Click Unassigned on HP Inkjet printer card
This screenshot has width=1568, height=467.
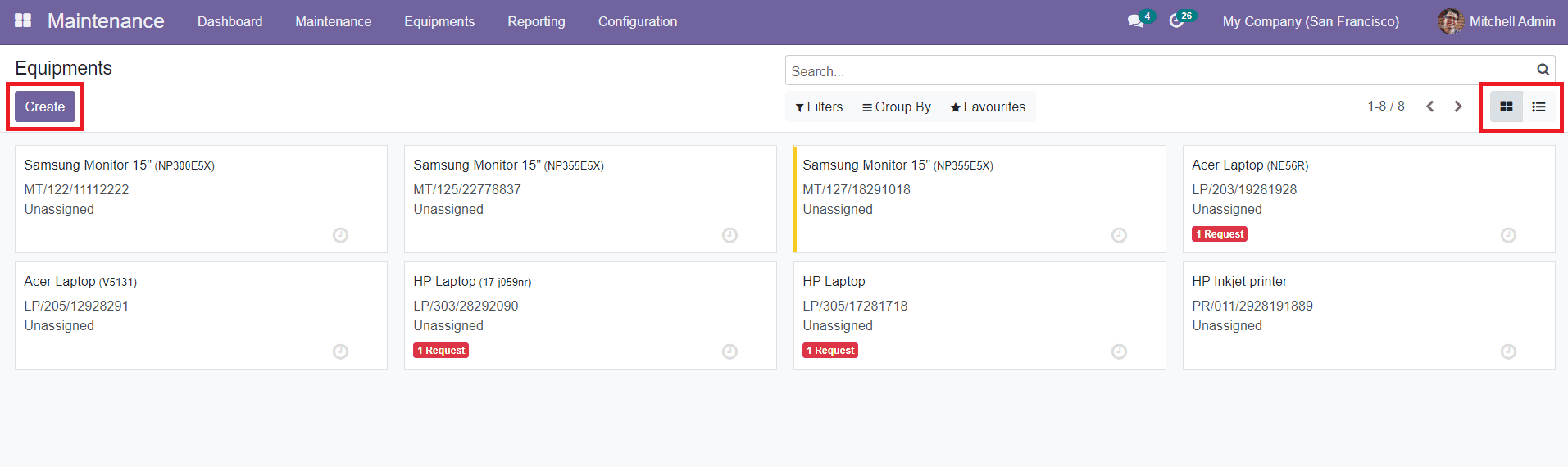click(1227, 325)
